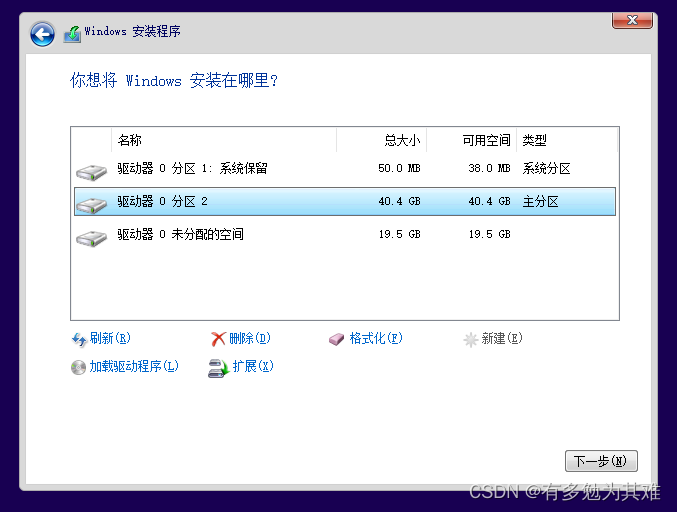The image size is (677, 512).
Task: Extend partition via 扩展(X) link
Action: click(x=253, y=367)
